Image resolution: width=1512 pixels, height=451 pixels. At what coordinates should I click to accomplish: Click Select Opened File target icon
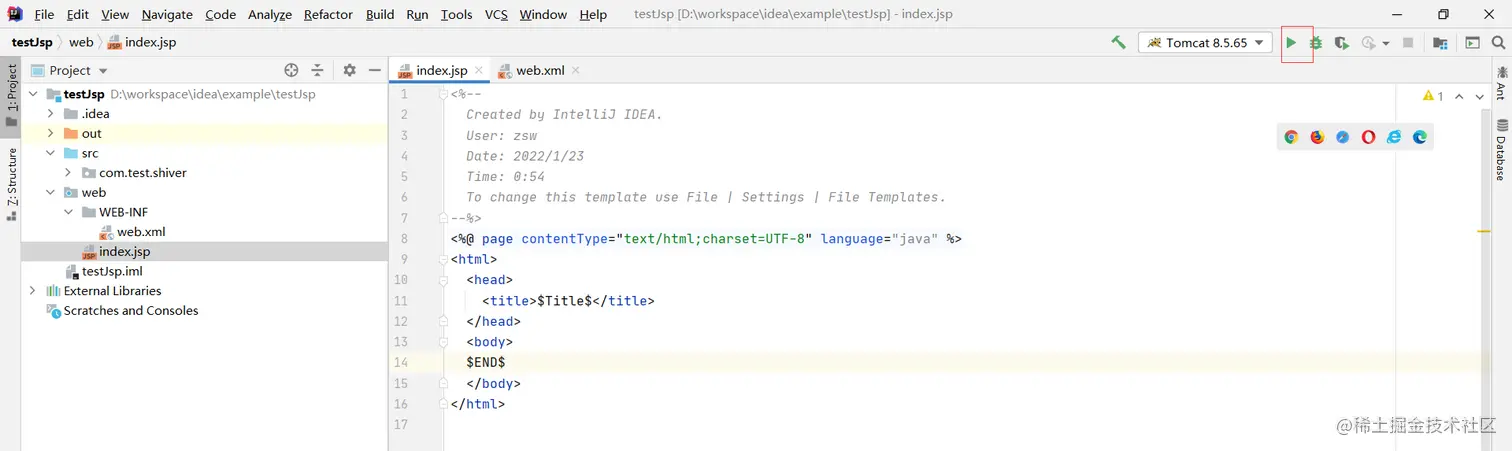point(291,70)
